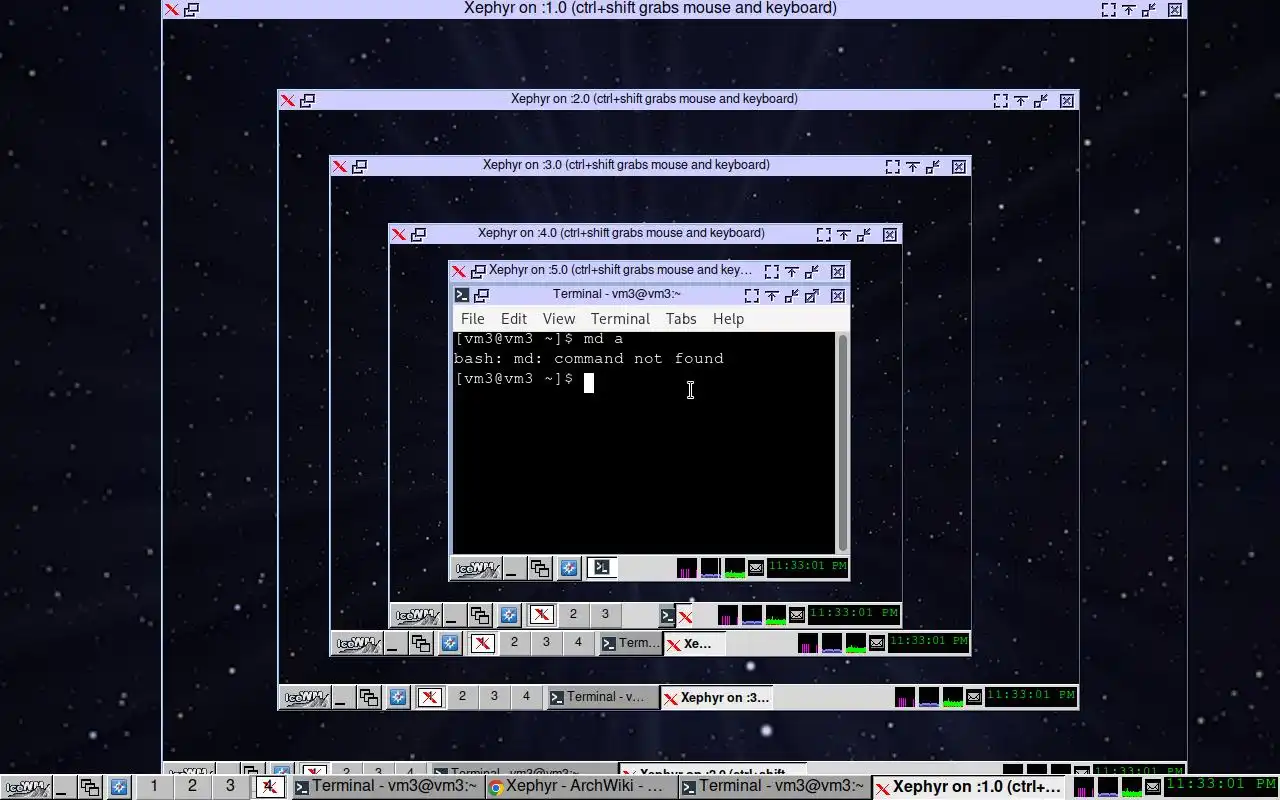Click the mail icon on the host taskbar

(x=1153, y=787)
